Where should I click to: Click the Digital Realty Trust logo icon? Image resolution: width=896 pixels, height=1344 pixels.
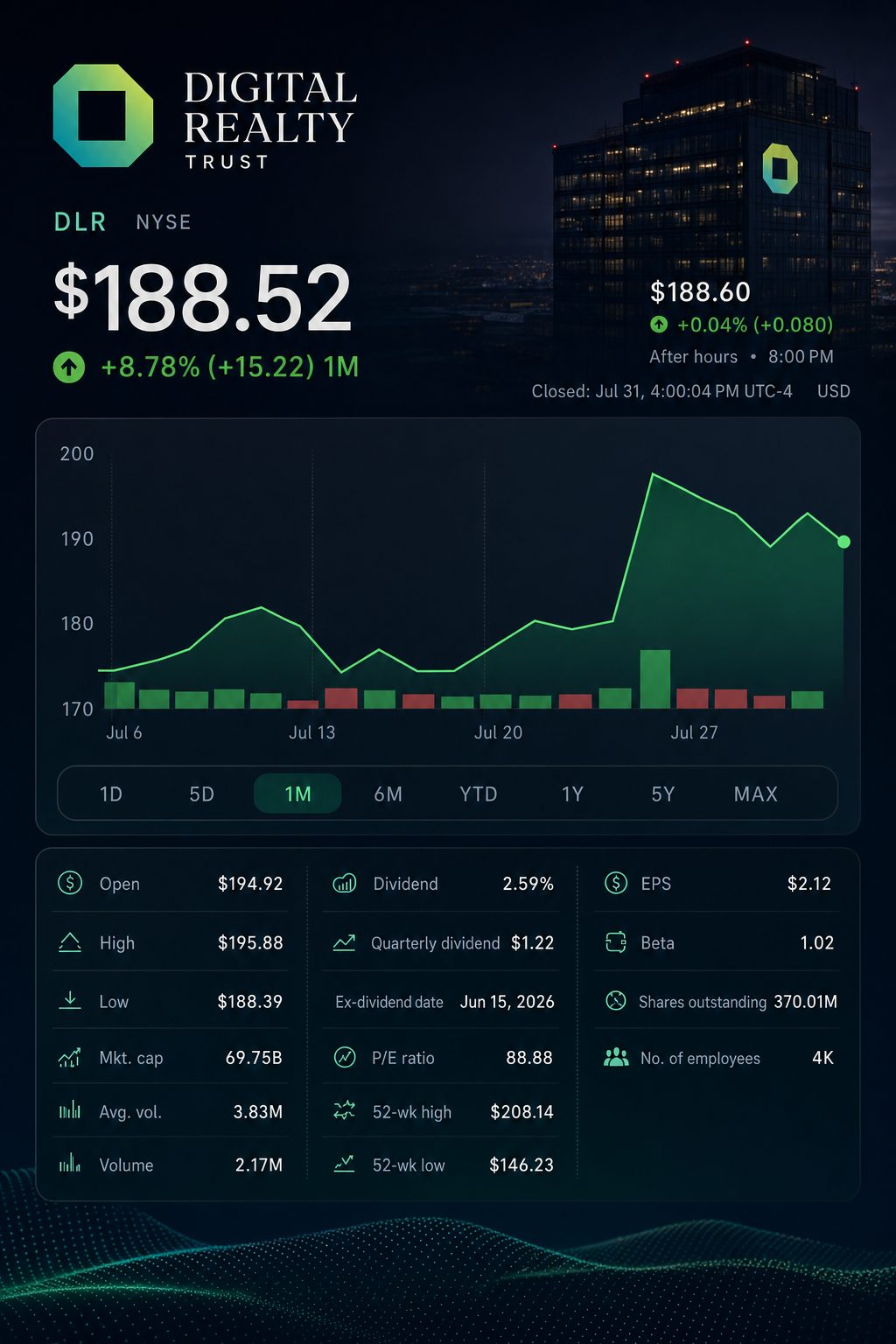[103, 115]
